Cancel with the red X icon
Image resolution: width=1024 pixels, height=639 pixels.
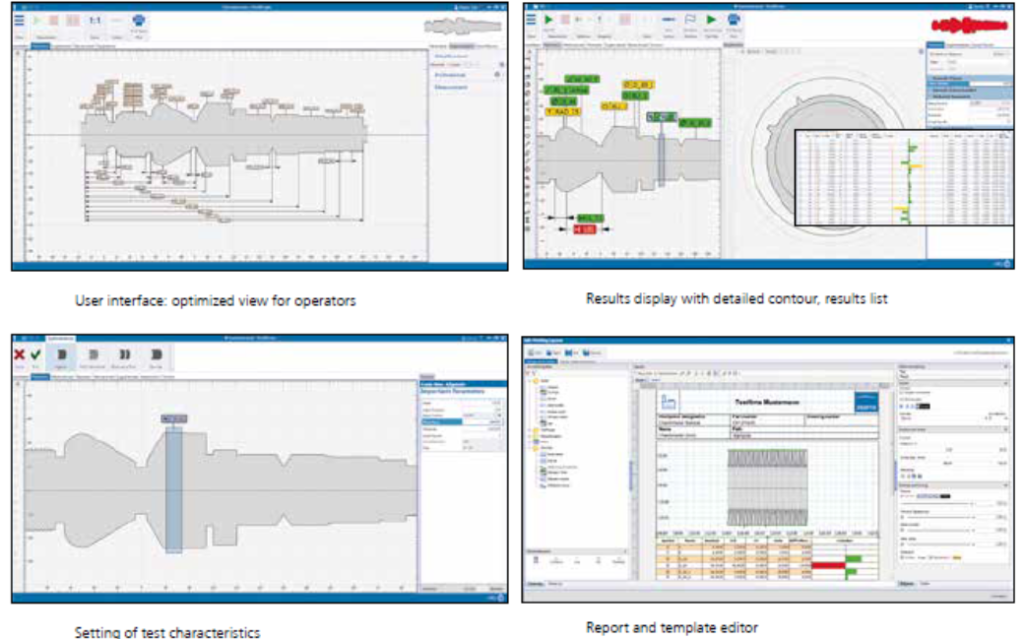[x=19, y=353]
